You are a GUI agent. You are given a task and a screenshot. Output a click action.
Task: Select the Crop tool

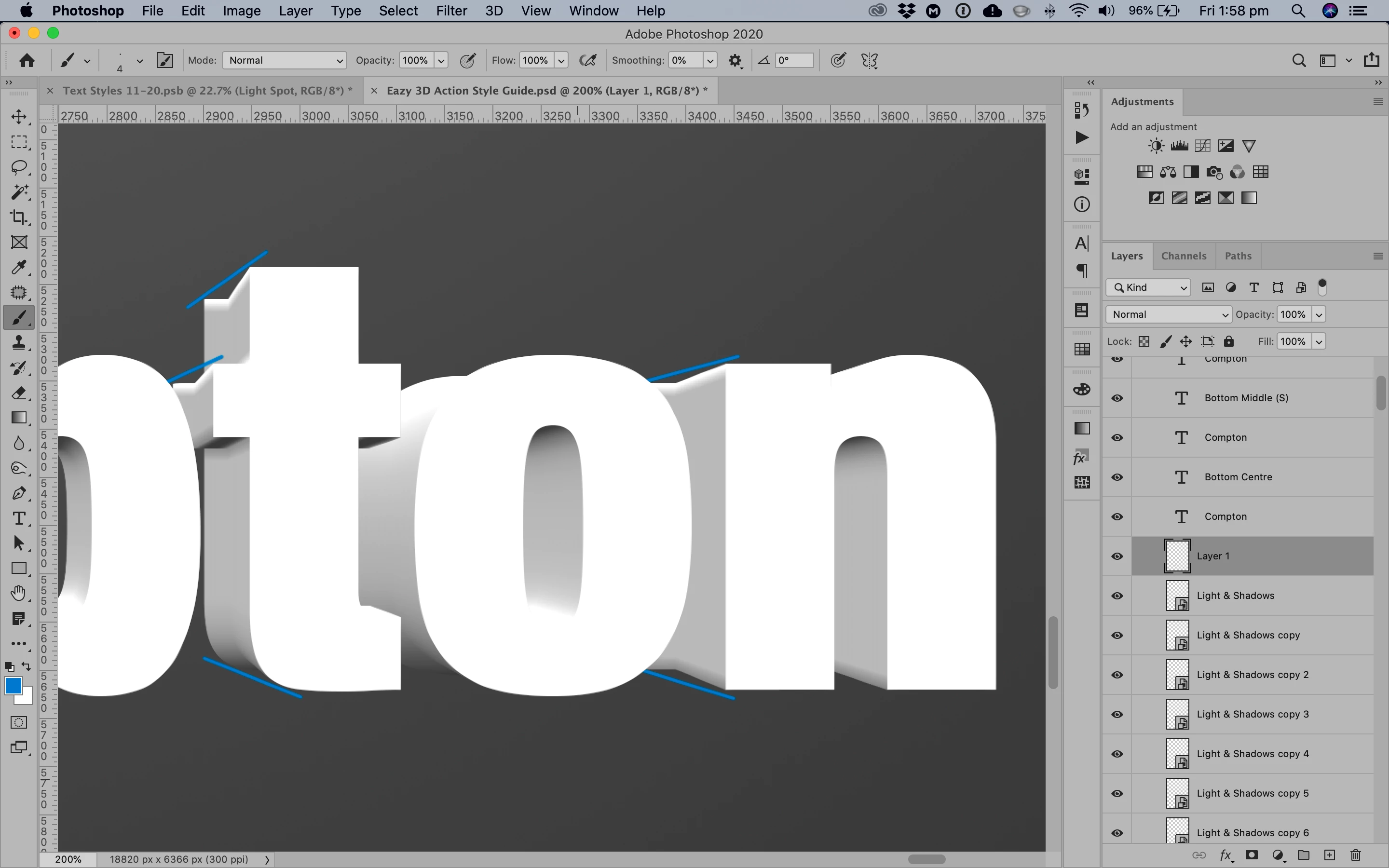click(x=19, y=217)
